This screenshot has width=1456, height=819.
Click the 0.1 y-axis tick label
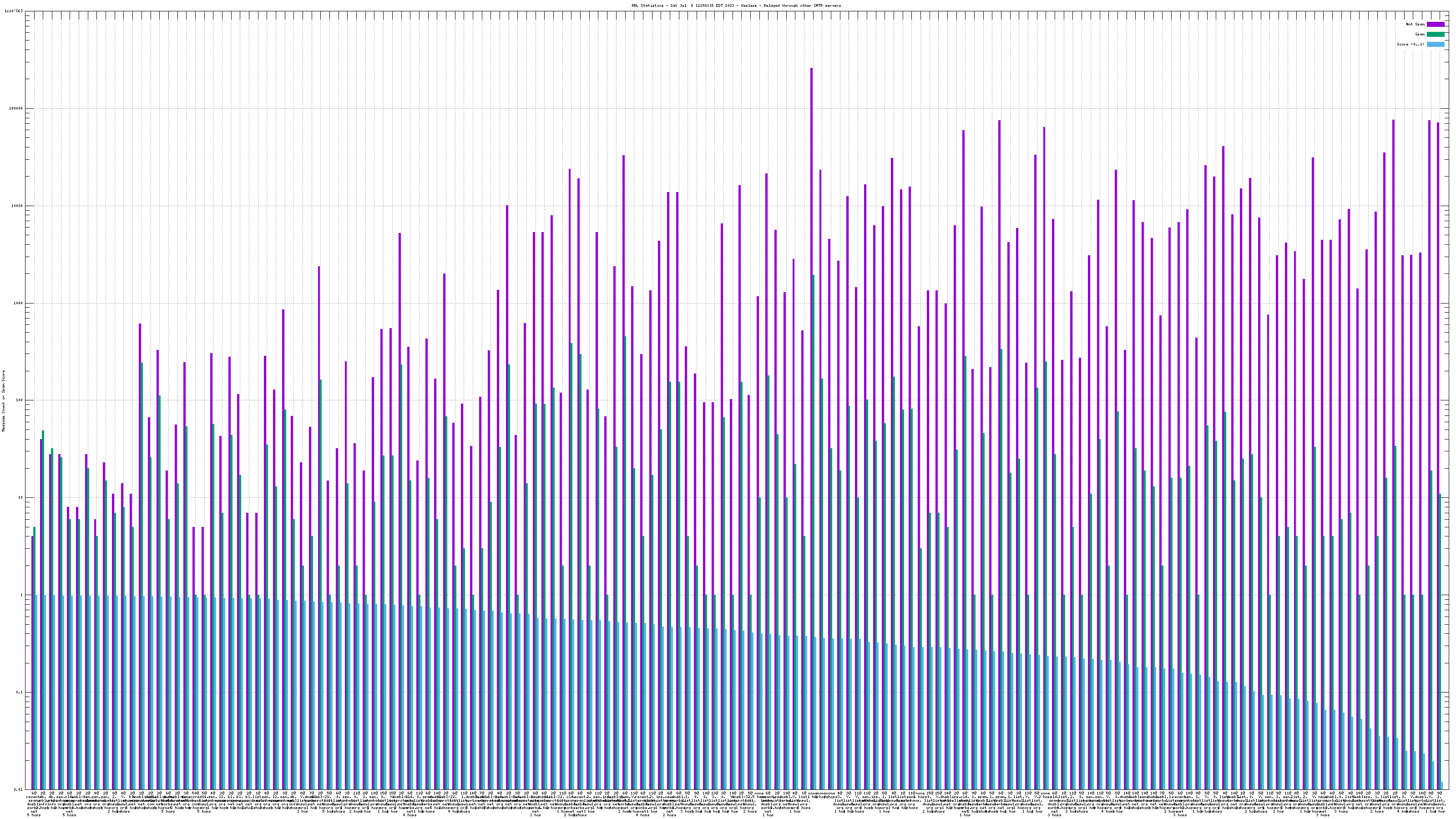[19, 693]
